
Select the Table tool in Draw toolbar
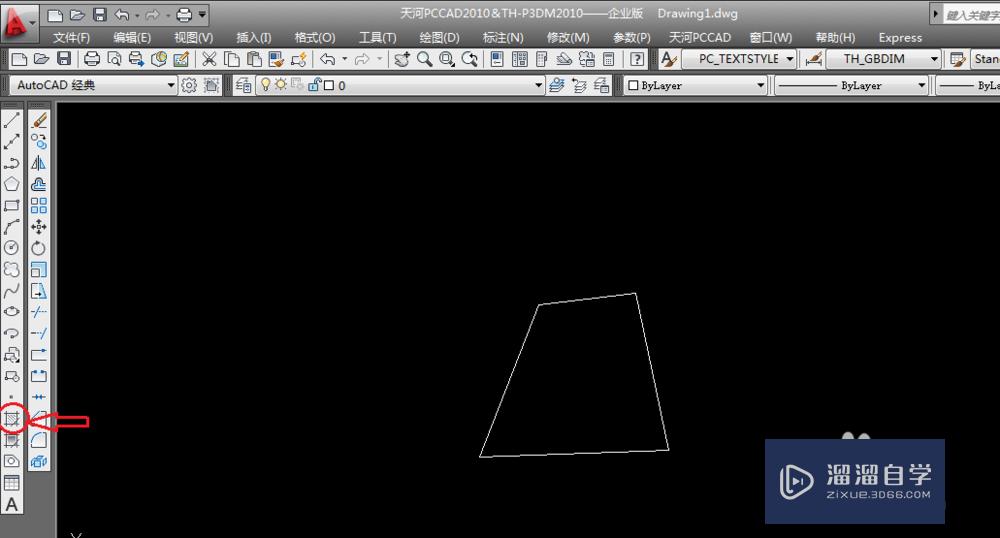11,483
